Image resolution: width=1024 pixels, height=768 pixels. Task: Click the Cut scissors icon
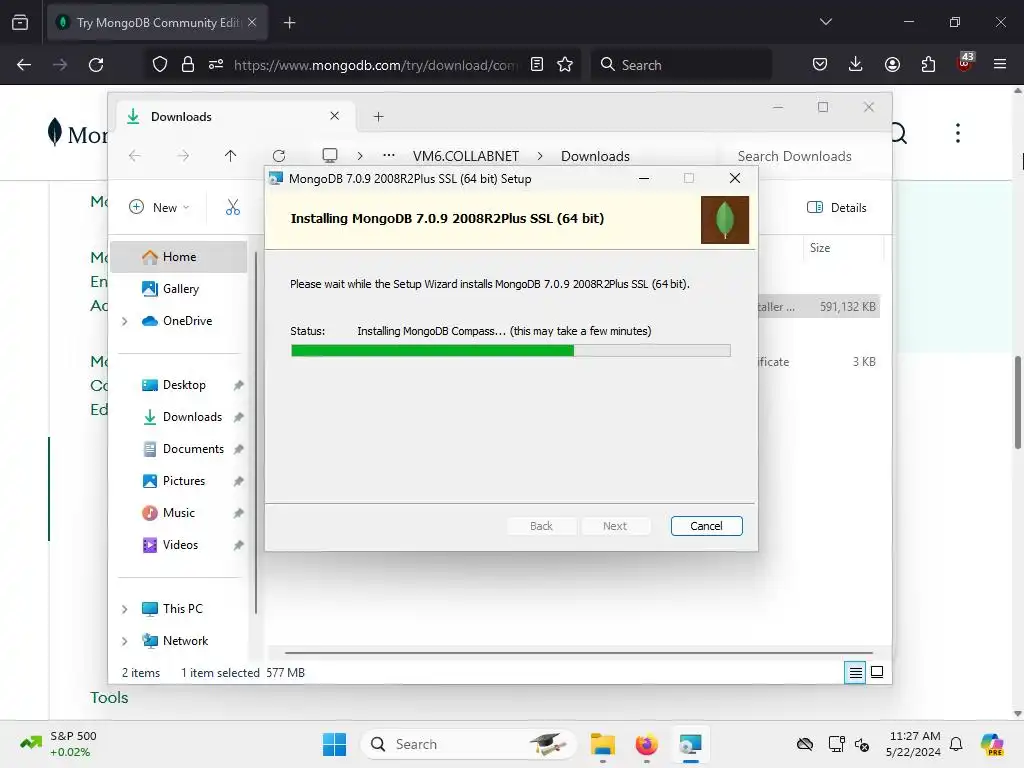(x=232, y=207)
